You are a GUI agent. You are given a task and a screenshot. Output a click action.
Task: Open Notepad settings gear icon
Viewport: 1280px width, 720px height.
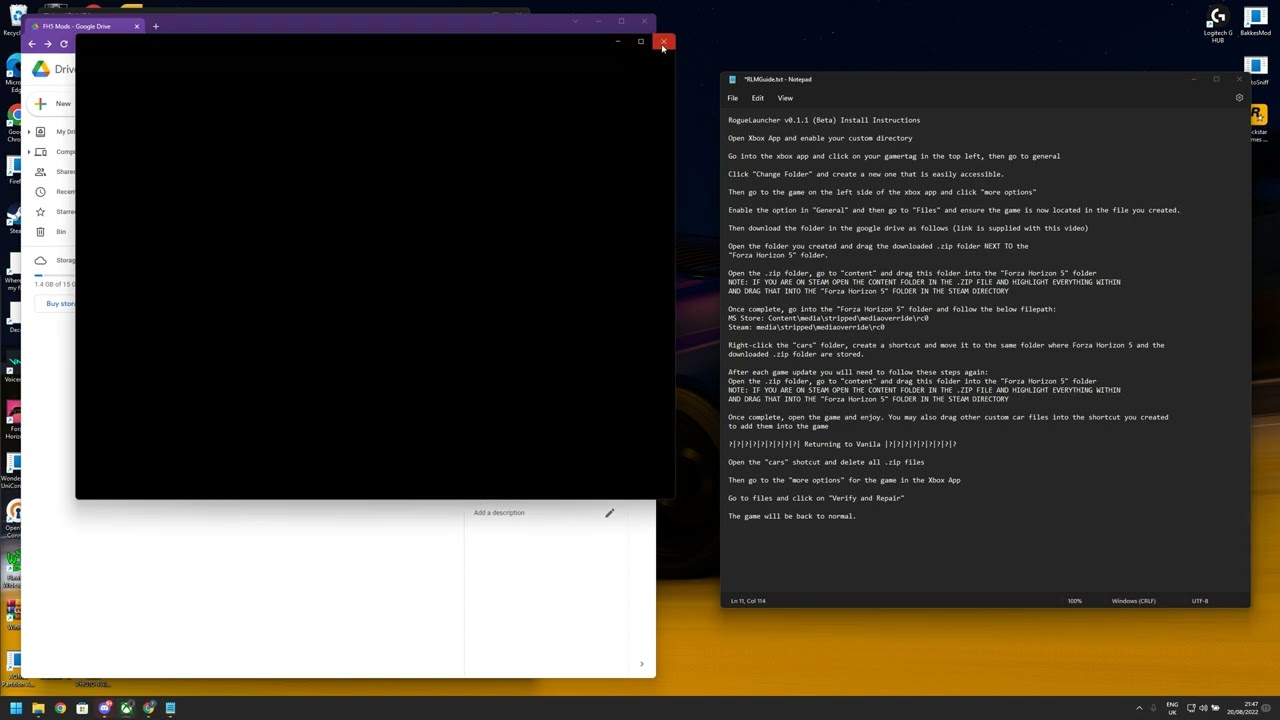(x=1239, y=98)
